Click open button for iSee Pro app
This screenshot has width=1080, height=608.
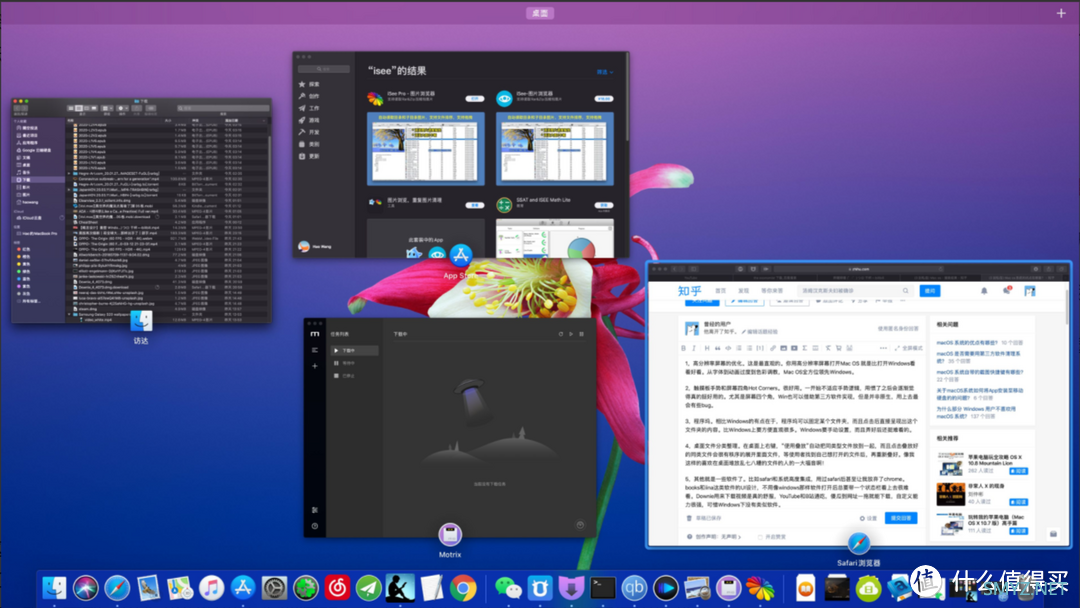coord(474,98)
